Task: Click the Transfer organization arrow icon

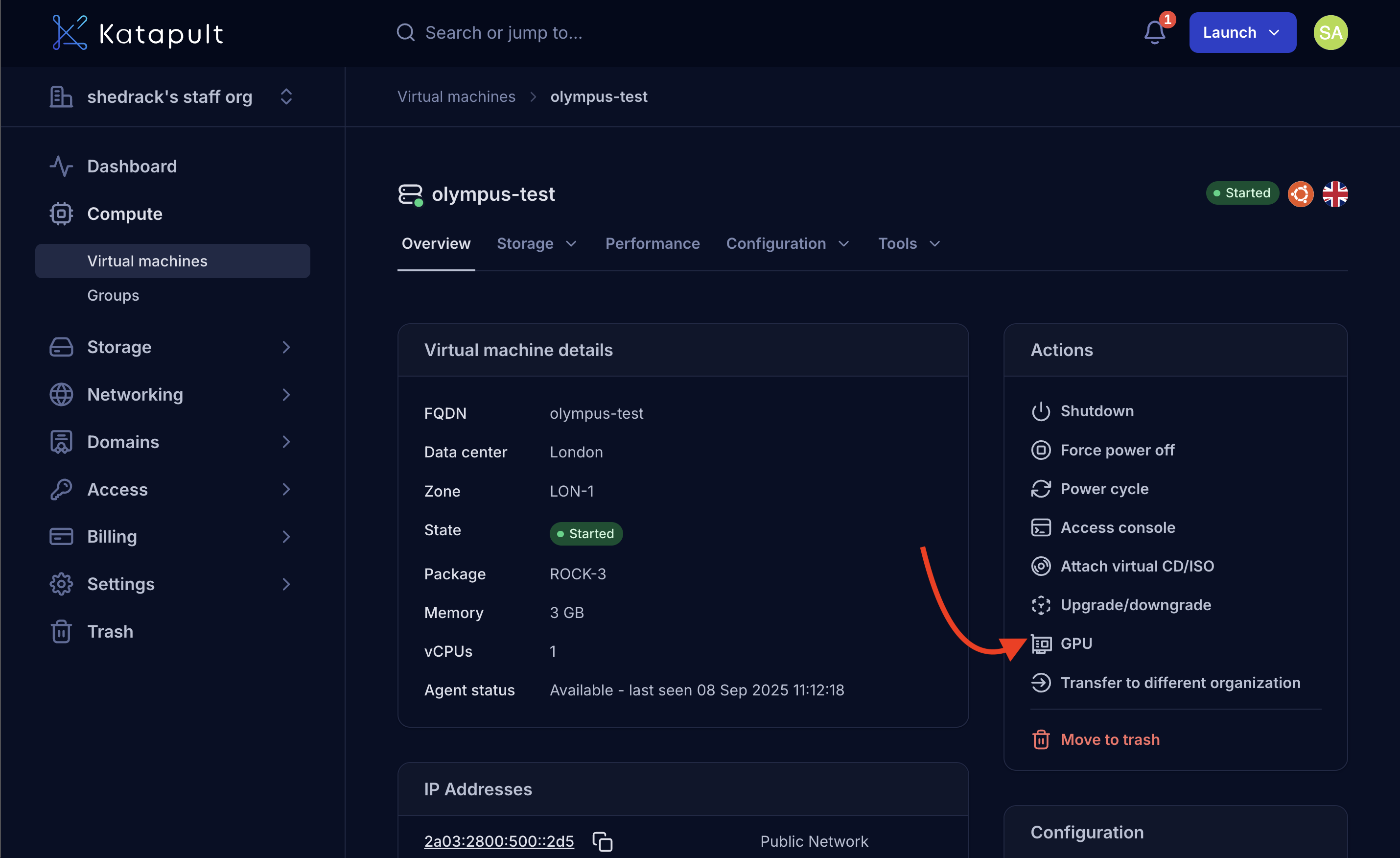Action: pyautogui.click(x=1040, y=682)
